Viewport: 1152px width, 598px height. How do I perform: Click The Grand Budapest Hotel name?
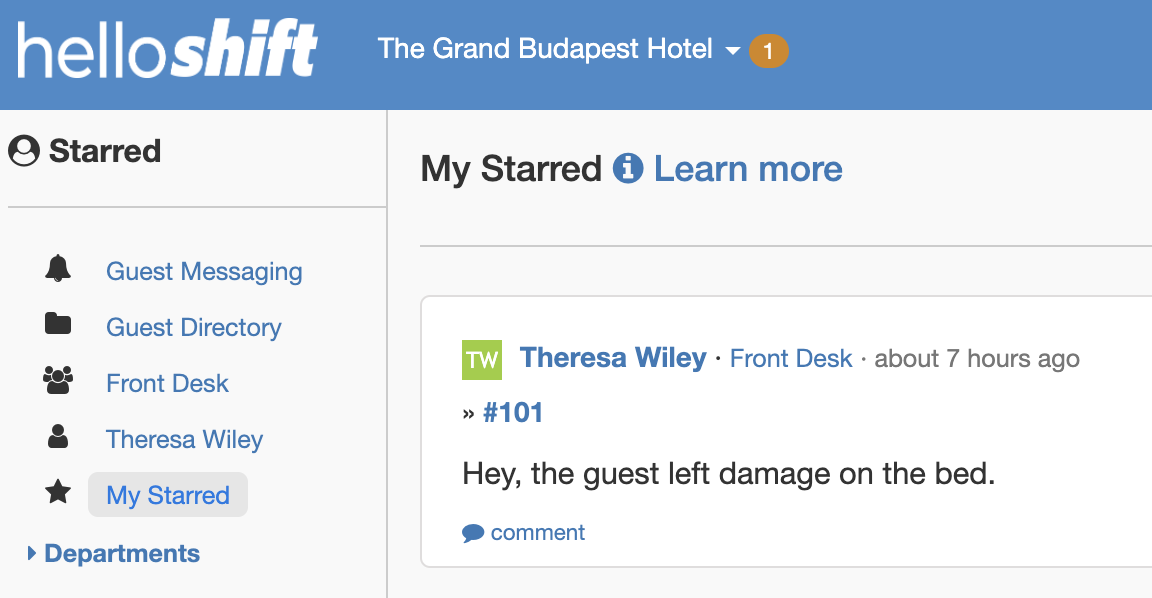pyautogui.click(x=545, y=48)
